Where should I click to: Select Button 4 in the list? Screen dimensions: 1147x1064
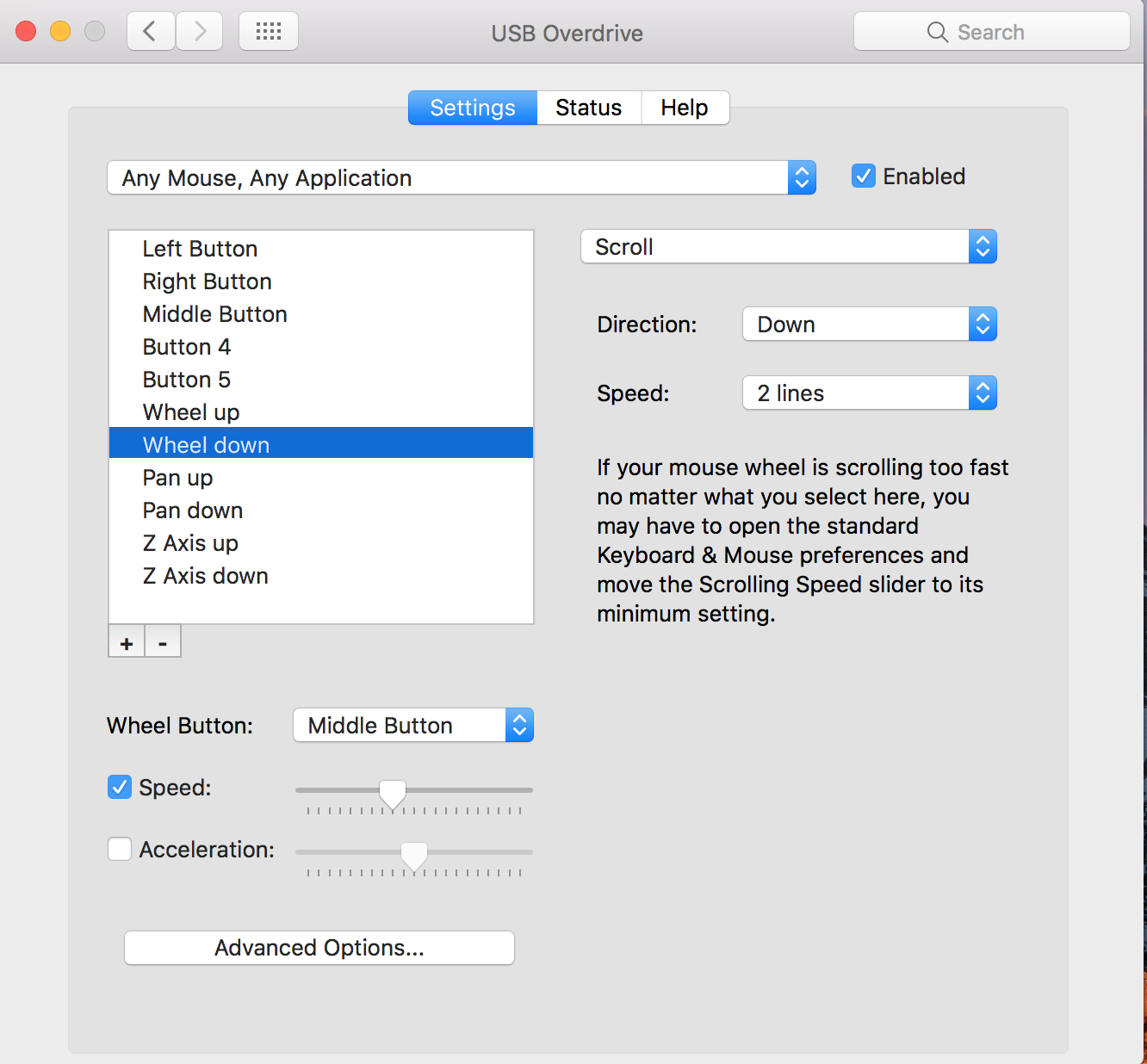click(321, 347)
